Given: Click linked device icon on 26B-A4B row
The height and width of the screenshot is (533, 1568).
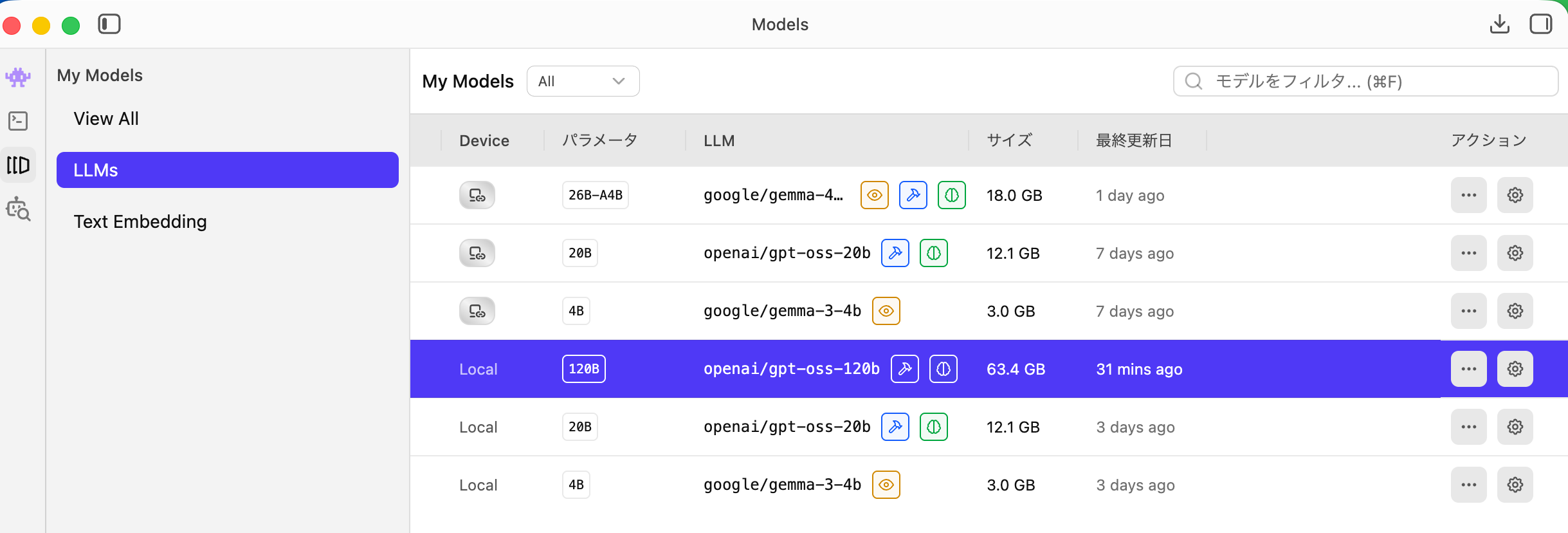Looking at the screenshot, I should pyautogui.click(x=477, y=195).
